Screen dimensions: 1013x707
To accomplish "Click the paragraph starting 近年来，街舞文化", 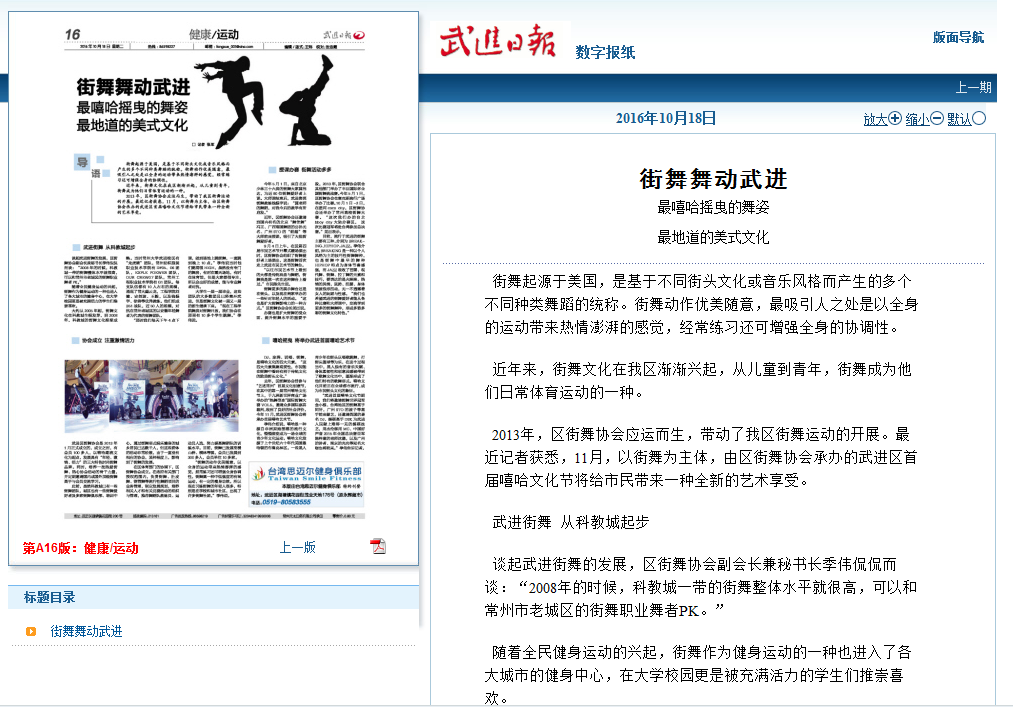I will pyautogui.click(x=698, y=381).
